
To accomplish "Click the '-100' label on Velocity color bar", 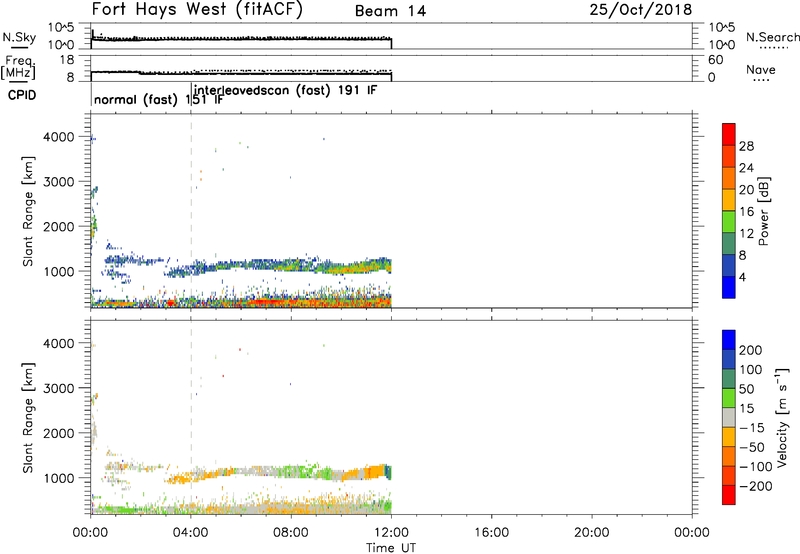I will tap(756, 467).
